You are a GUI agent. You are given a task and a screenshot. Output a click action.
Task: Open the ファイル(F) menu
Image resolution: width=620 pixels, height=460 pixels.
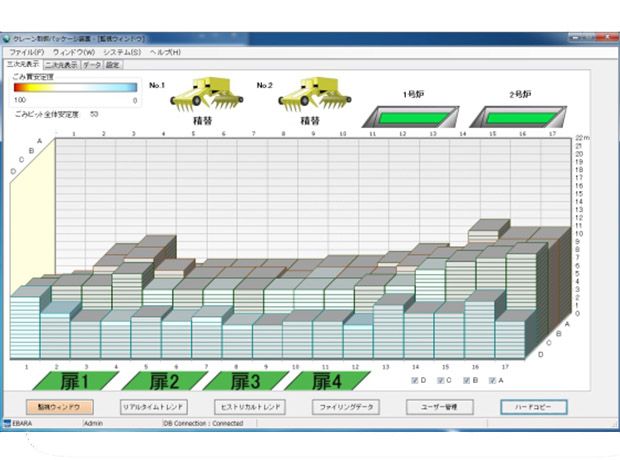(26, 51)
